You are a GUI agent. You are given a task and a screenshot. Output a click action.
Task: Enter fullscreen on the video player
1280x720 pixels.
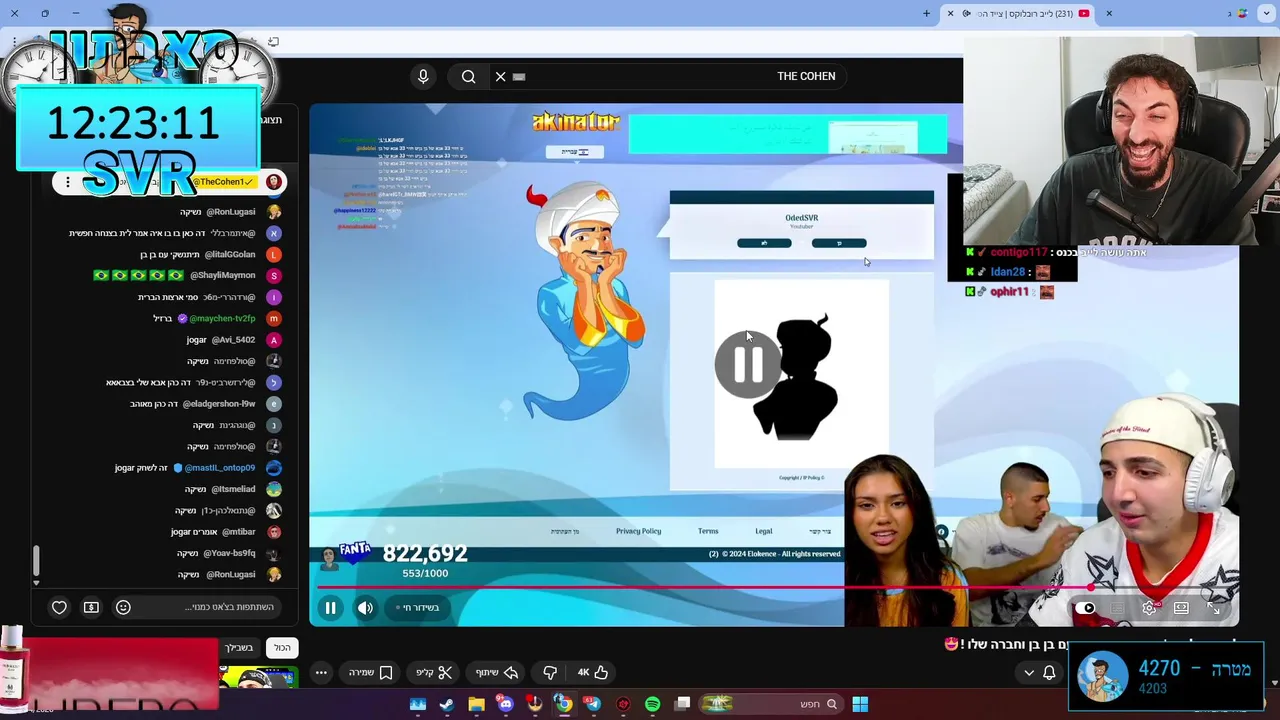point(1213,607)
